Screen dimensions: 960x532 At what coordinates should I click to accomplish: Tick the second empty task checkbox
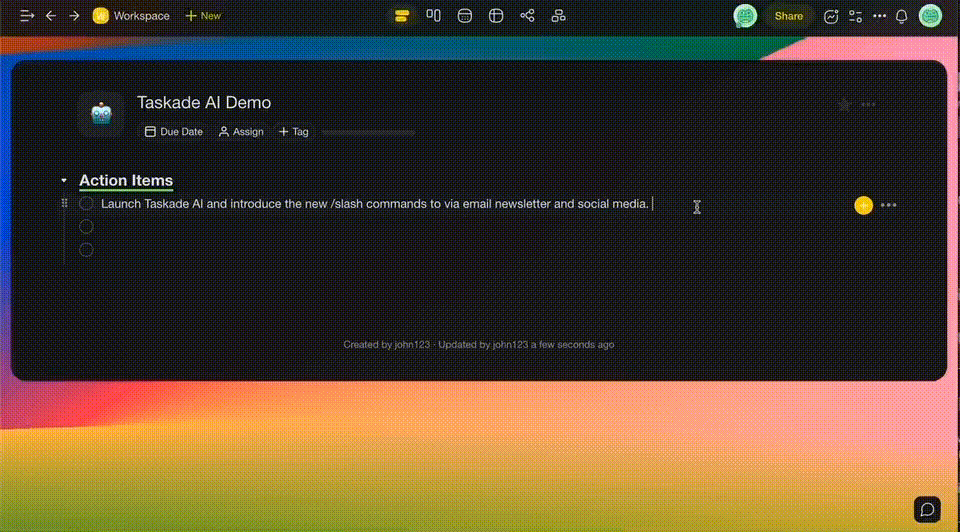click(x=86, y=227)
